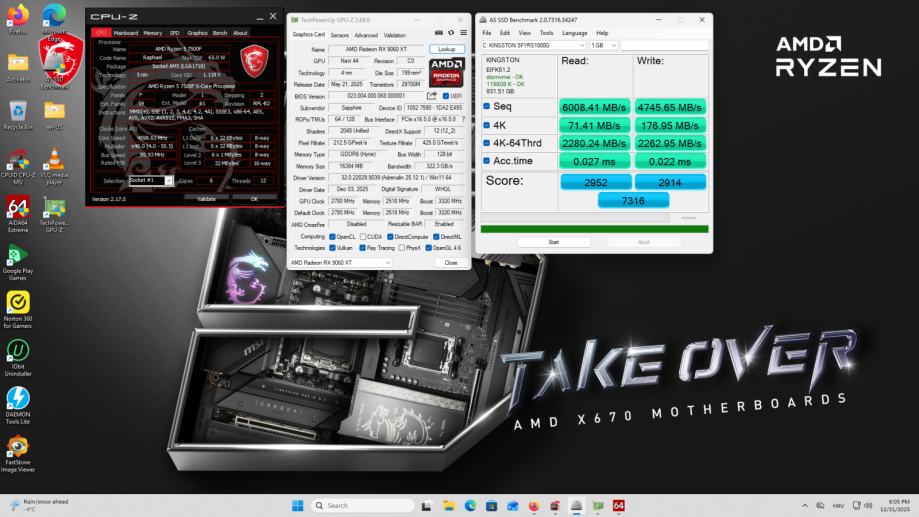The image size is (919, 517).
Task: Switch to Bench tab in CPU-Z
Action: [220, 33]
